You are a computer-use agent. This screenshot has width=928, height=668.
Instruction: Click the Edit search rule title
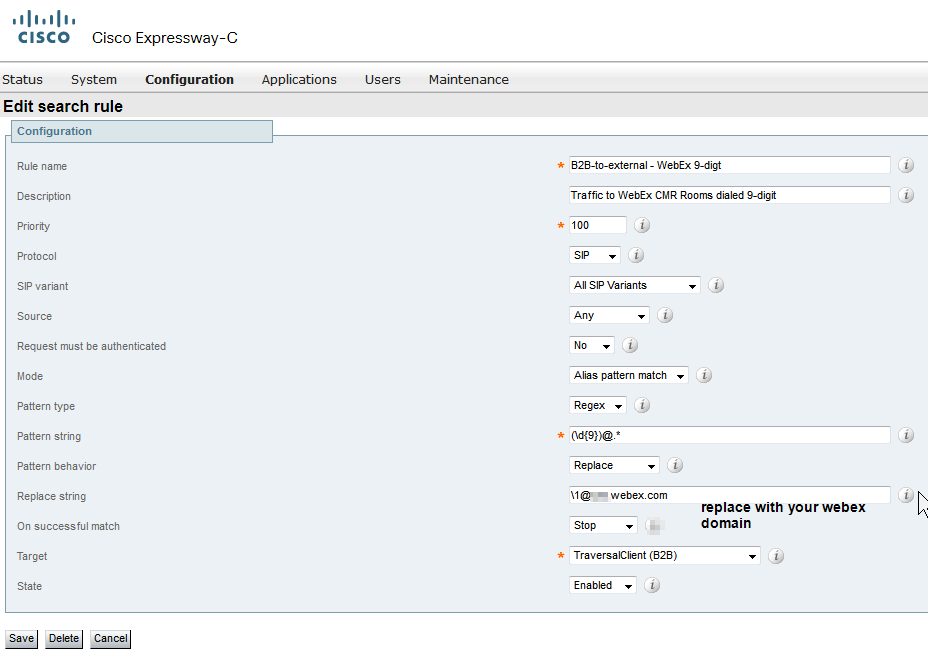click(x=63, y=107)
